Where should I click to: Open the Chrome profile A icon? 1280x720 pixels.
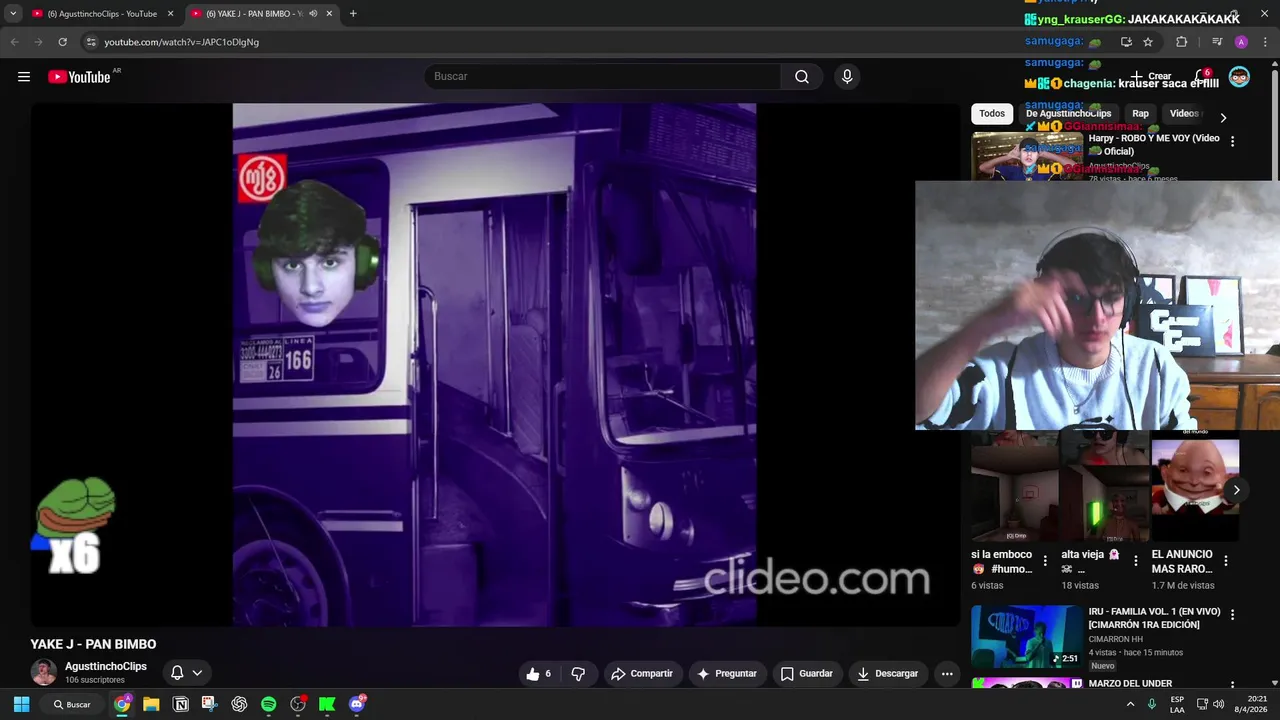pyautogui.click(x=1241, y=42)
